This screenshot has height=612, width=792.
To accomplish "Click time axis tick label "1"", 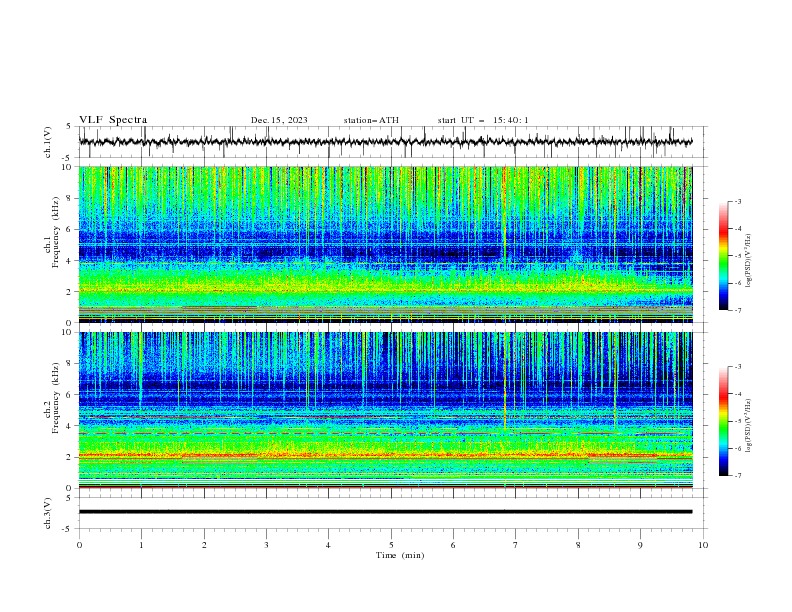I will click(x=141, y=545).
